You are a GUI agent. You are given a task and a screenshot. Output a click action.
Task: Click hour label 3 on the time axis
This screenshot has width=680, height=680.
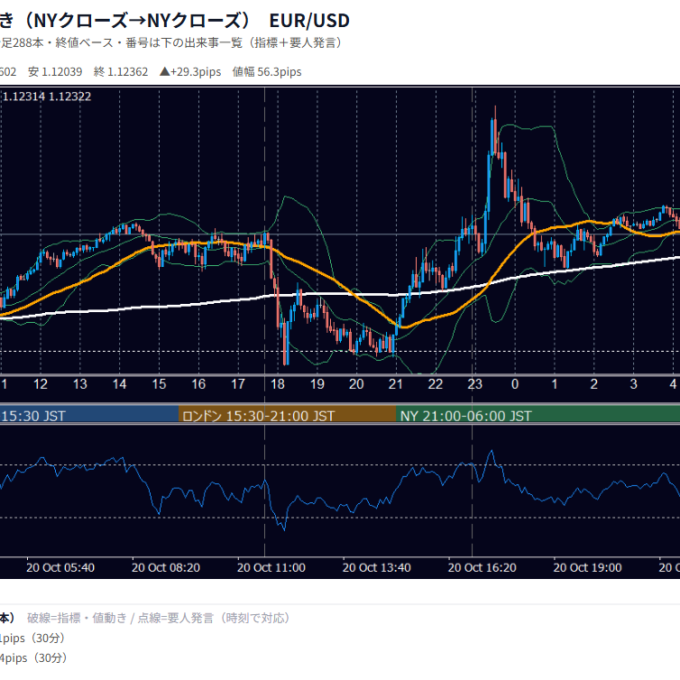tap(633, 384)
